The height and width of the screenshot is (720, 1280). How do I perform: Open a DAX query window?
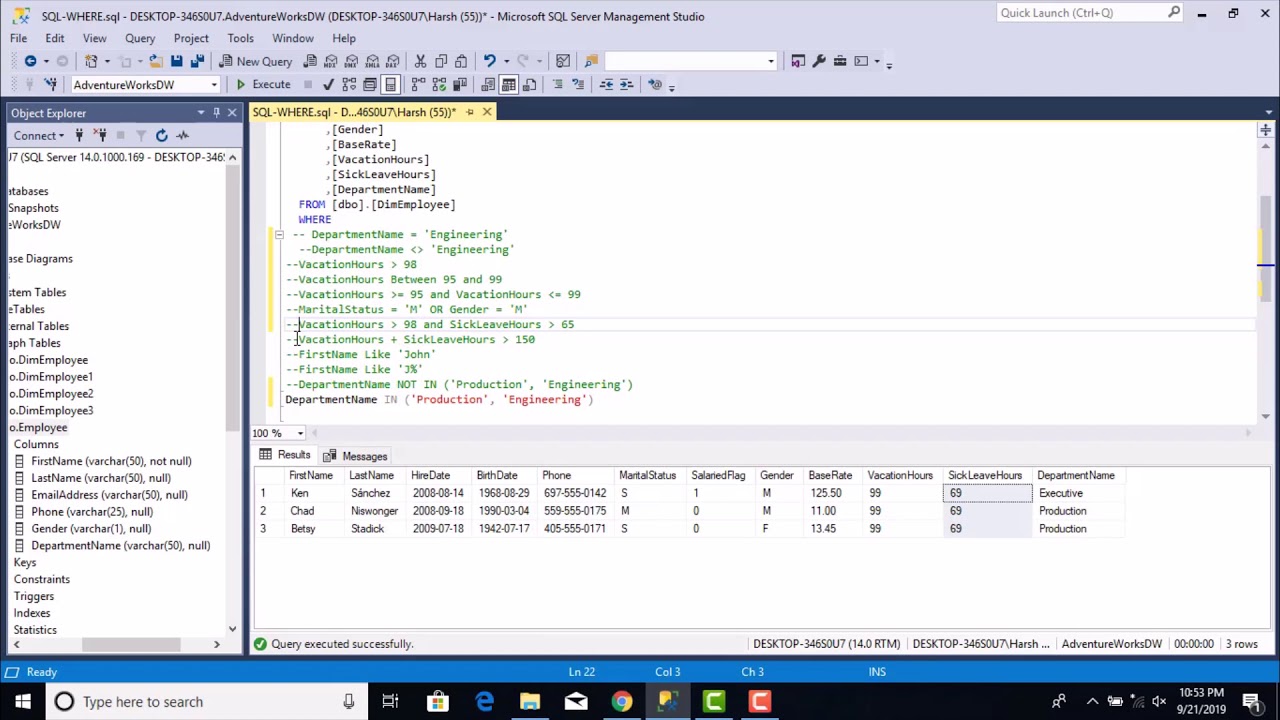(393, 61)
